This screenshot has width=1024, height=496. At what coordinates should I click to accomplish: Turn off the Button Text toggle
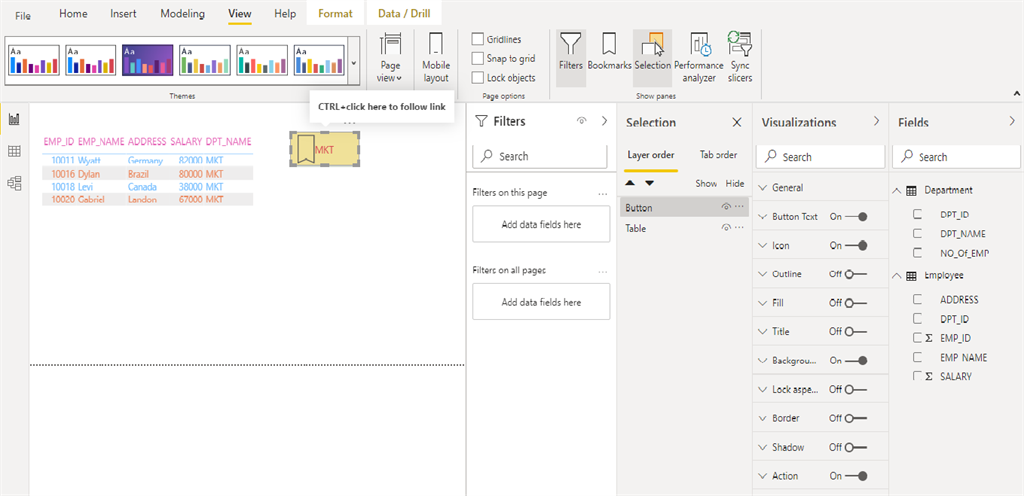[x=856, y=217]
